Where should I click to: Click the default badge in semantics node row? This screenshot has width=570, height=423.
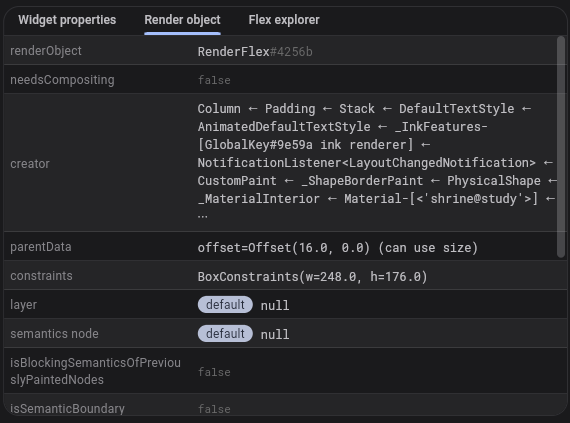click(x=225, y=334)
